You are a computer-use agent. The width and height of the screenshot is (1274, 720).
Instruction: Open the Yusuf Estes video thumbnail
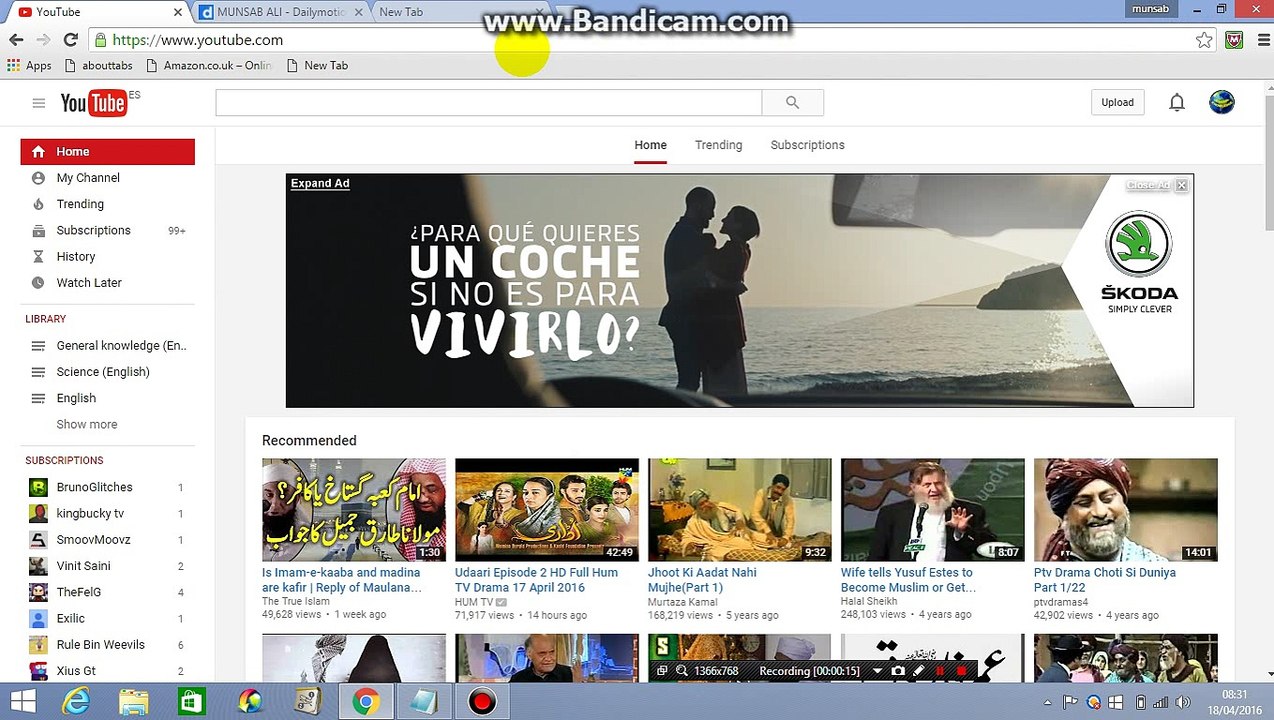pos(933,510)
